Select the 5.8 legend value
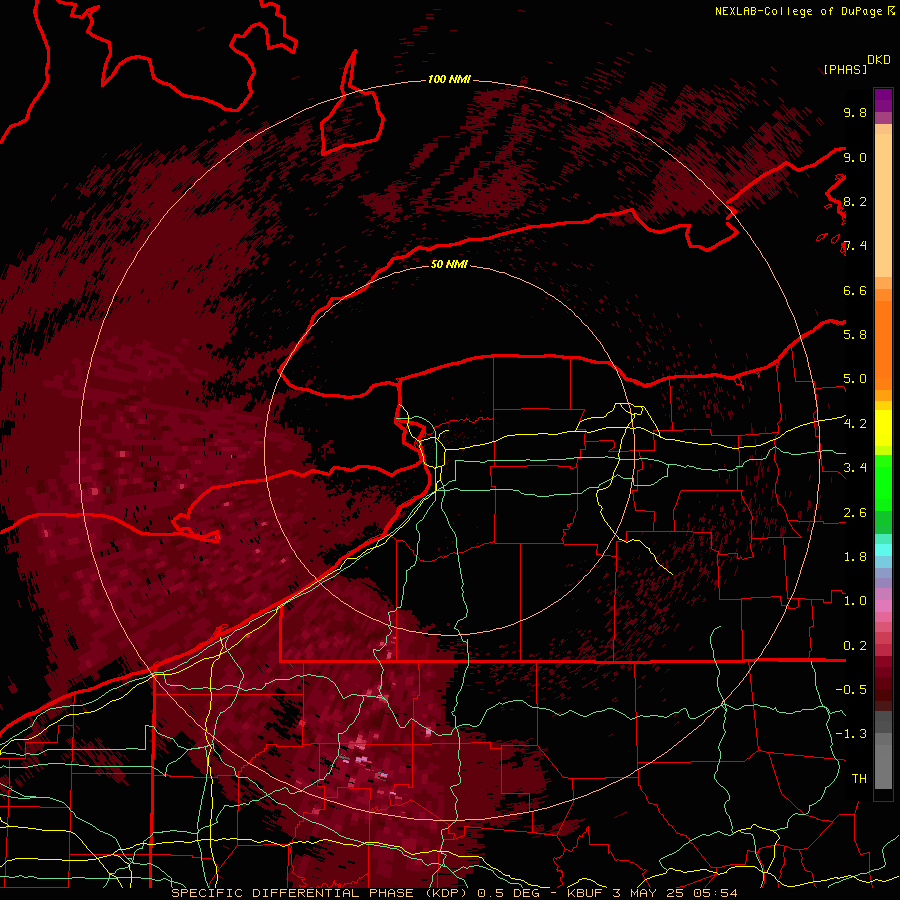 coord(855,335)
